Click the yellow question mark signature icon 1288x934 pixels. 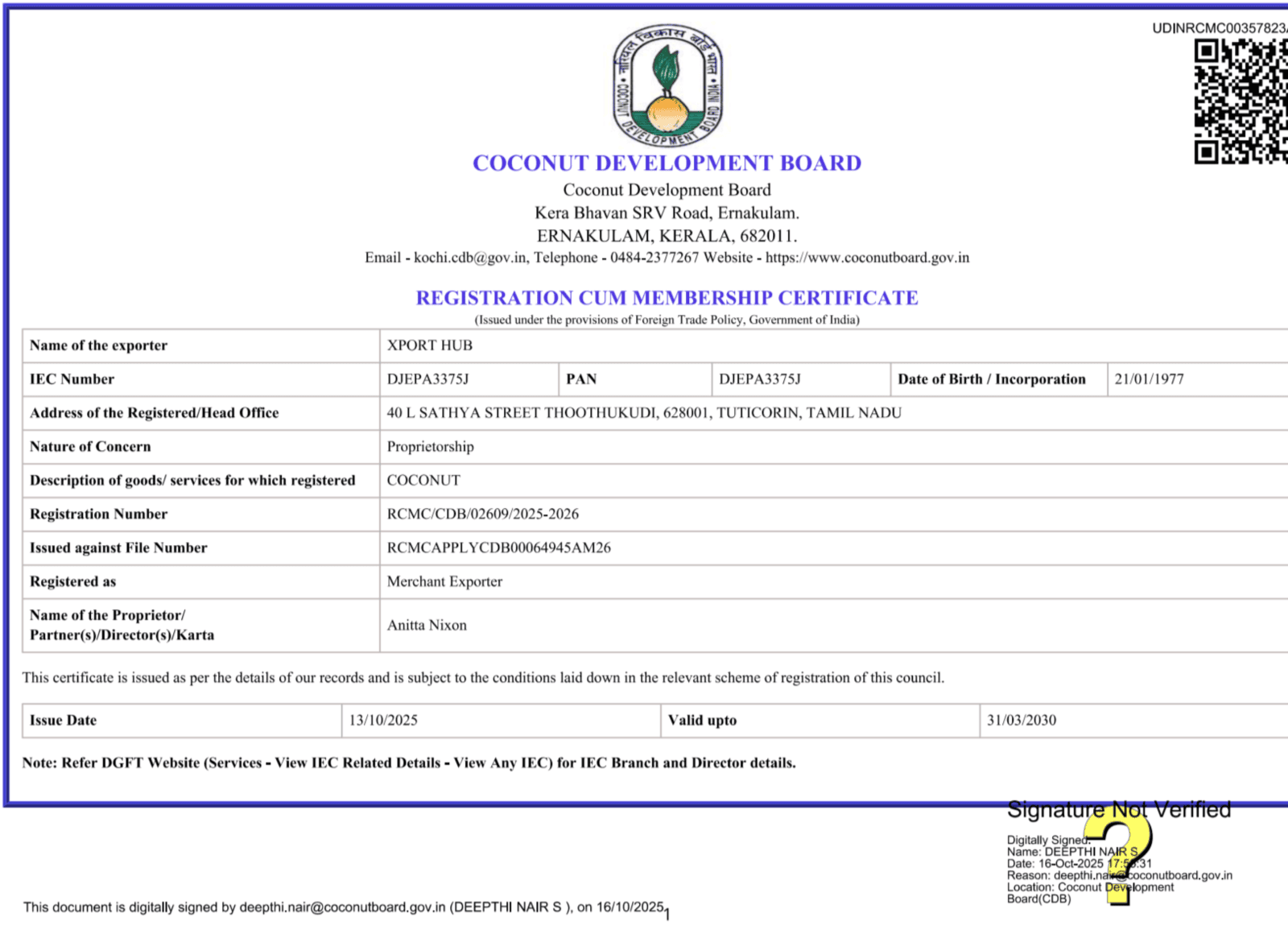click(1119, 853)
